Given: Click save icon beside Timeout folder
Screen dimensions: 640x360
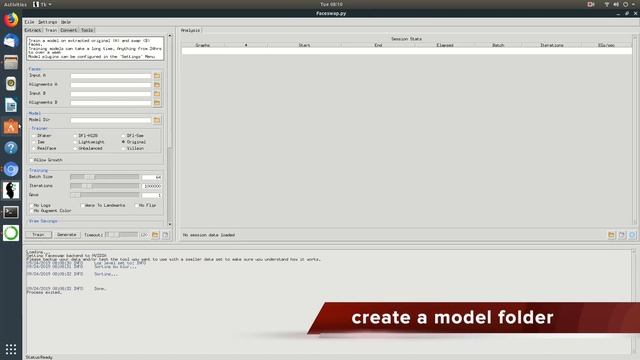Looking at the screenshot, I should tap(165, 235).
